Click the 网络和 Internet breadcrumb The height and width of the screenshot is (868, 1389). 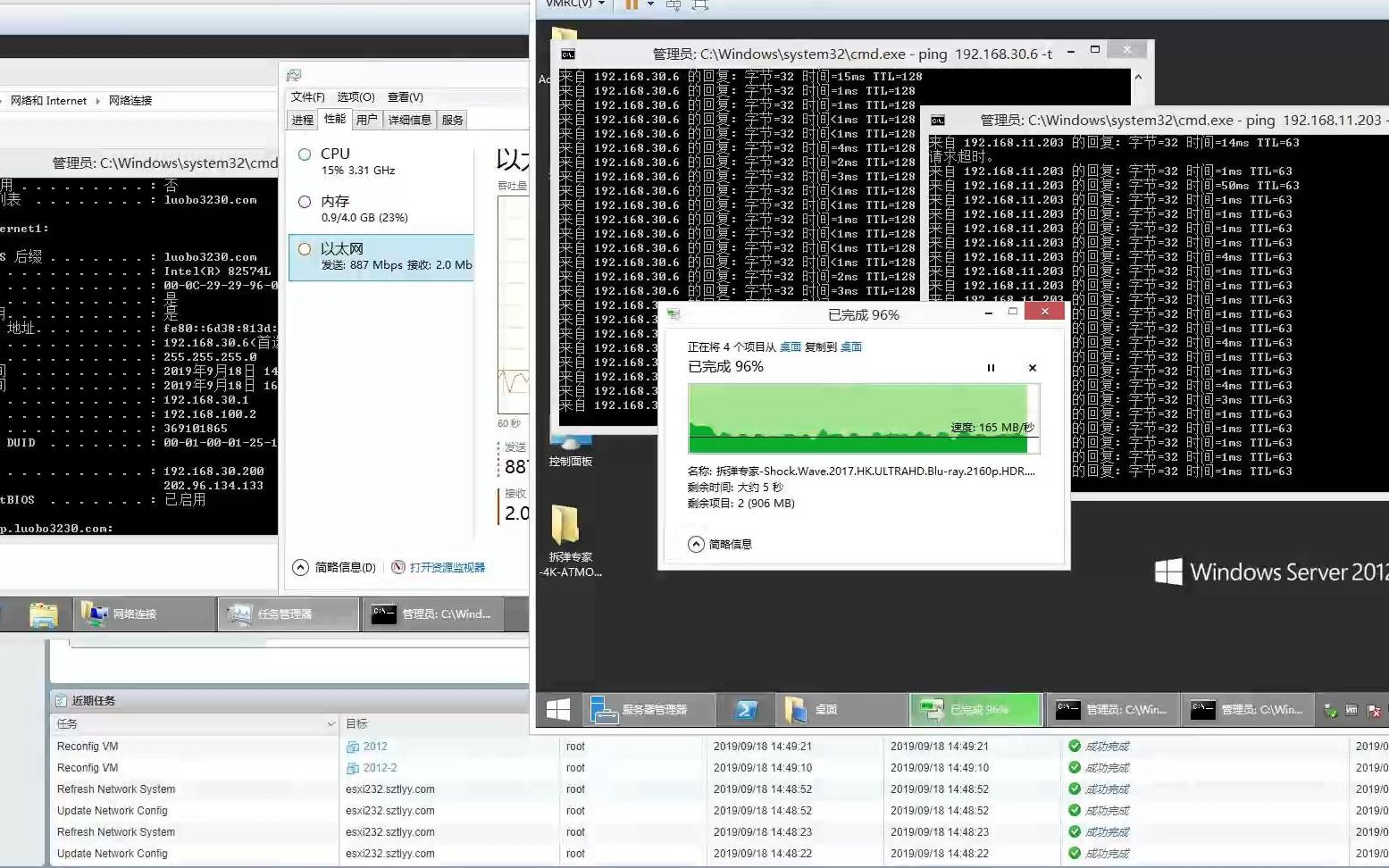(x=48, y=101)
